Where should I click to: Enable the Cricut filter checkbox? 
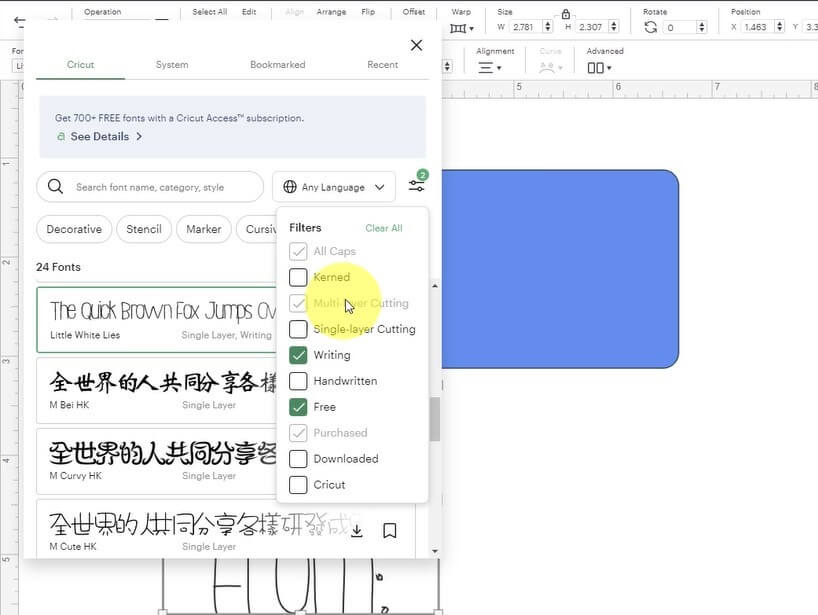[x=298, y=485]
